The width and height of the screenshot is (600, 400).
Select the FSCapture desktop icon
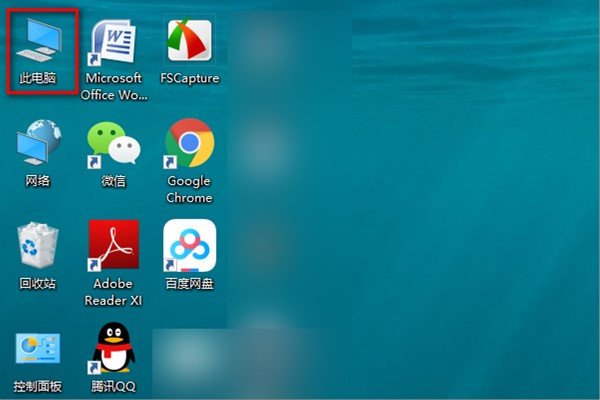190,40
